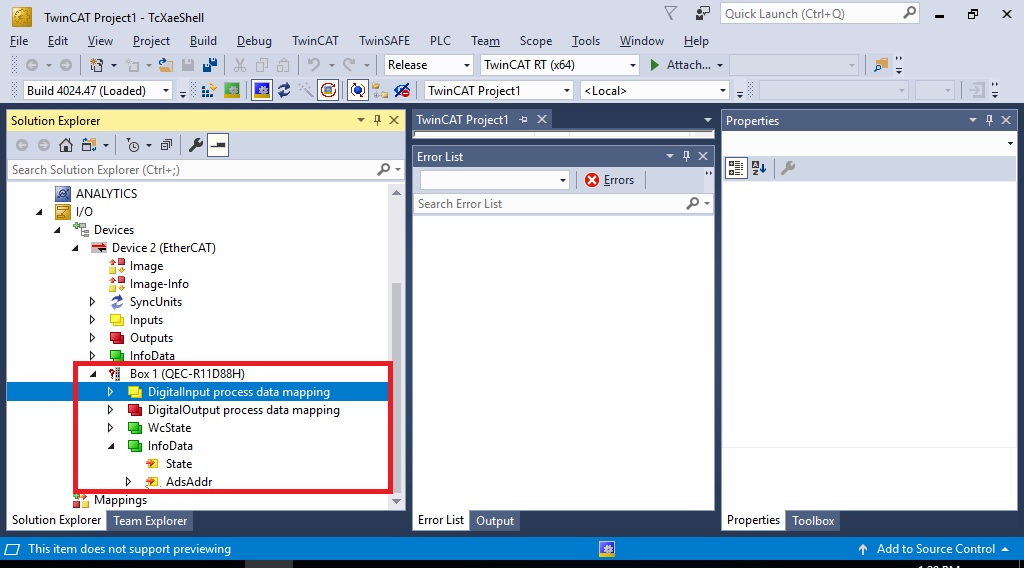The width and height of the screenshot is (1024, 568).
Task: Open the PLC menu
Action: coord(440,40)
